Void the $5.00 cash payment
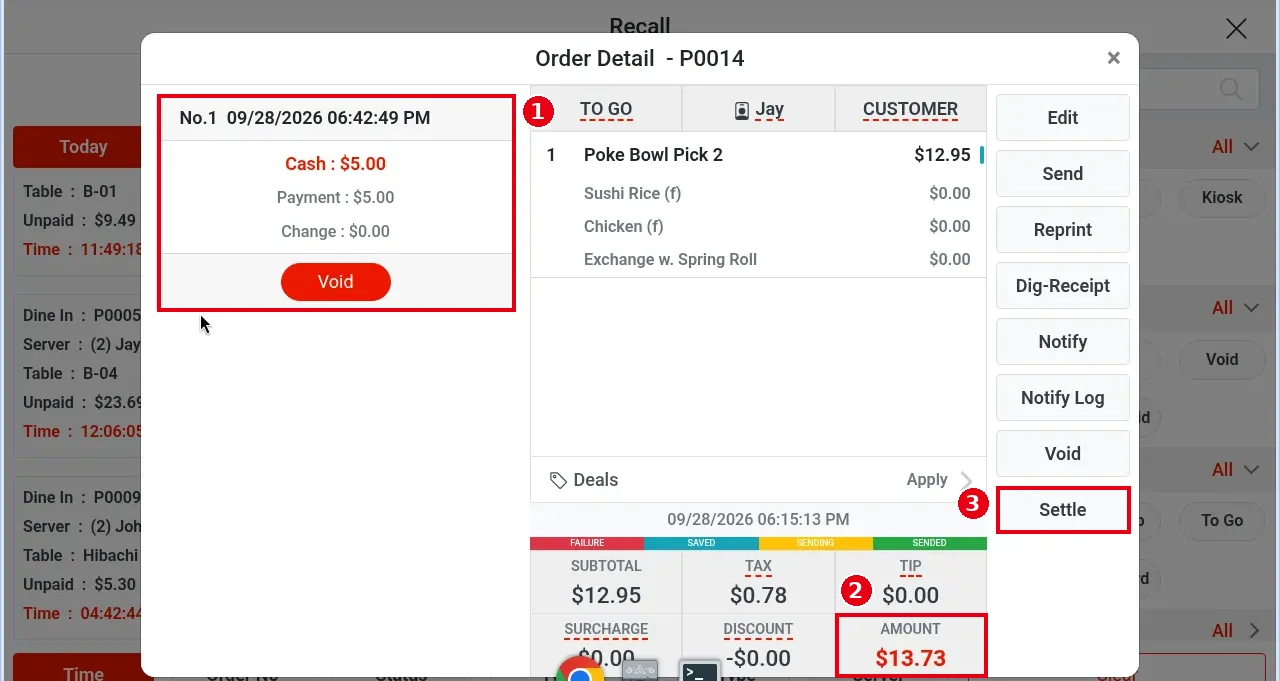The height and width of the screenshot is (681, 1280). tap(336, 282)
